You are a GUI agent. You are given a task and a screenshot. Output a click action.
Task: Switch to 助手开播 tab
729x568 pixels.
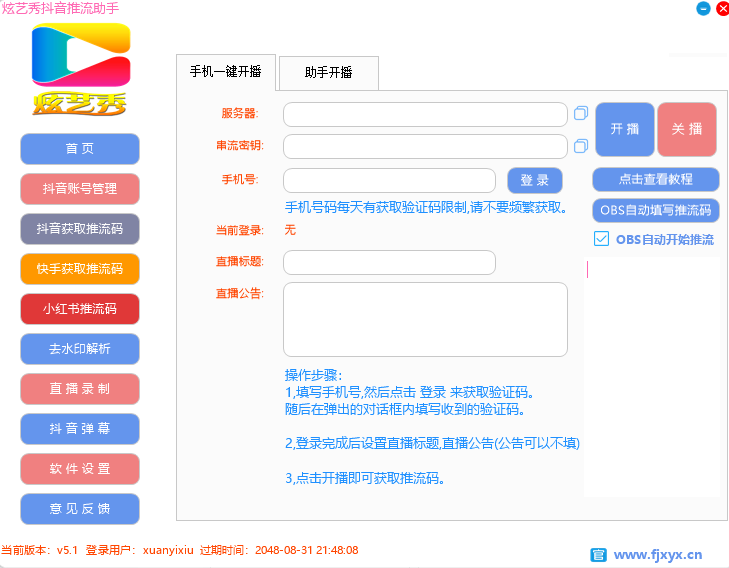tap(329, 73)
